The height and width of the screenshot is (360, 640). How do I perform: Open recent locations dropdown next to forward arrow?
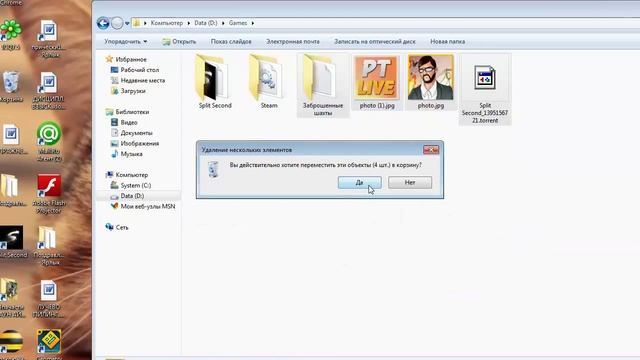tap(127, 23)
